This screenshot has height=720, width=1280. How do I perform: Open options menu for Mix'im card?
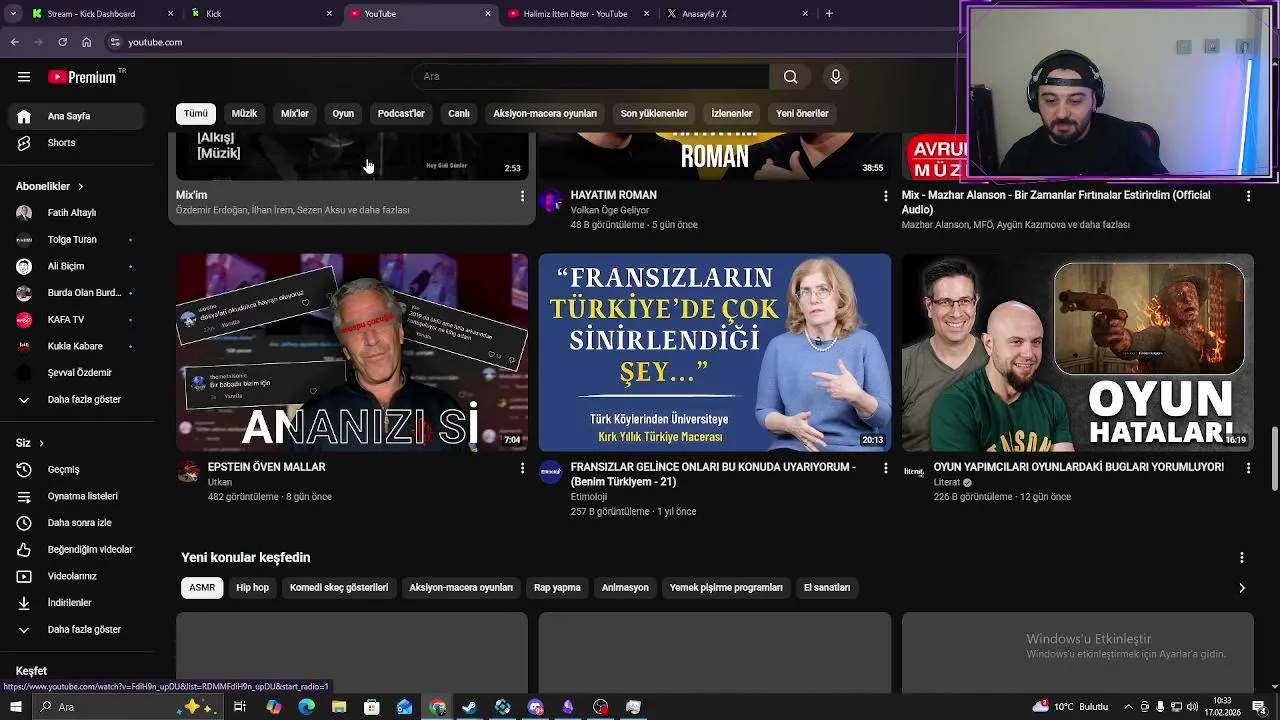tap(522, 197)
